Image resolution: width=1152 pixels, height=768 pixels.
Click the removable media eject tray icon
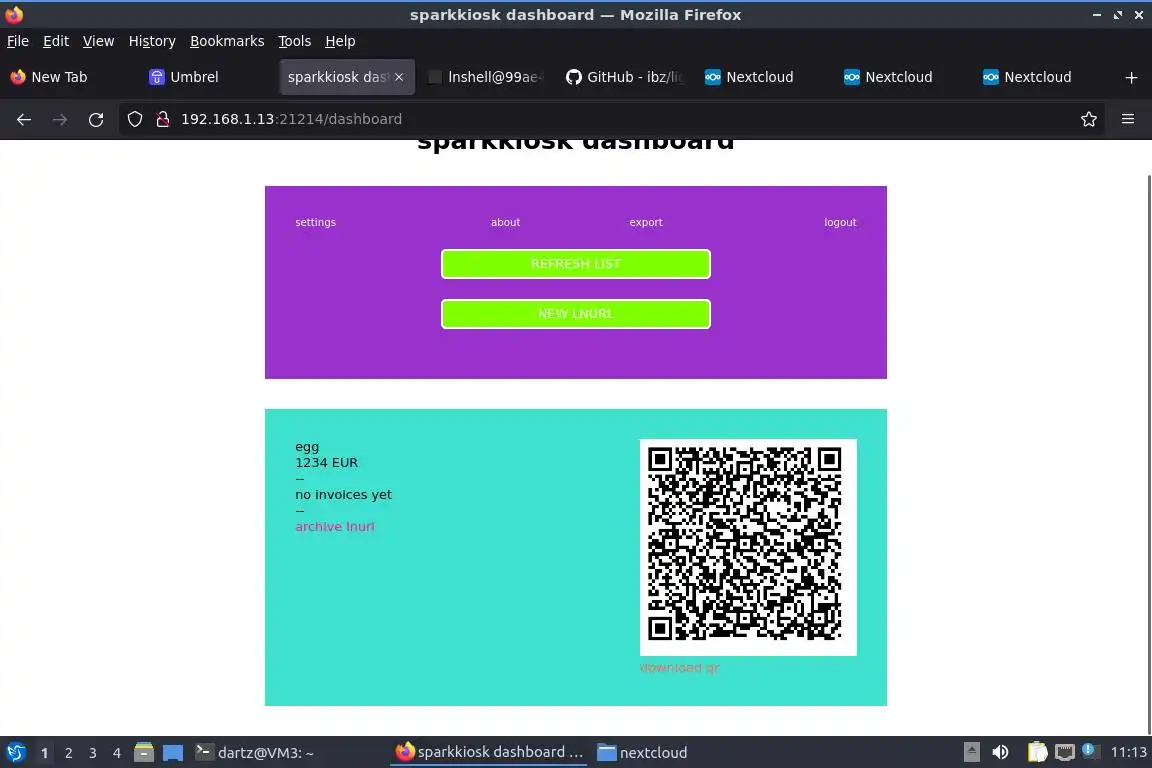coord(971,752)
